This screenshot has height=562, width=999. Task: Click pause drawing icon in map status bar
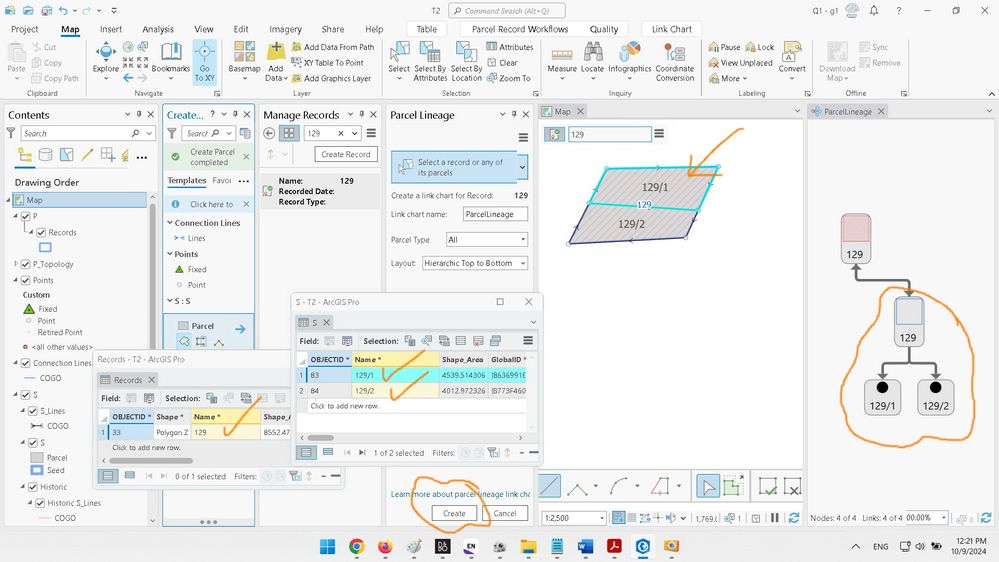click(x=775, y=518)
